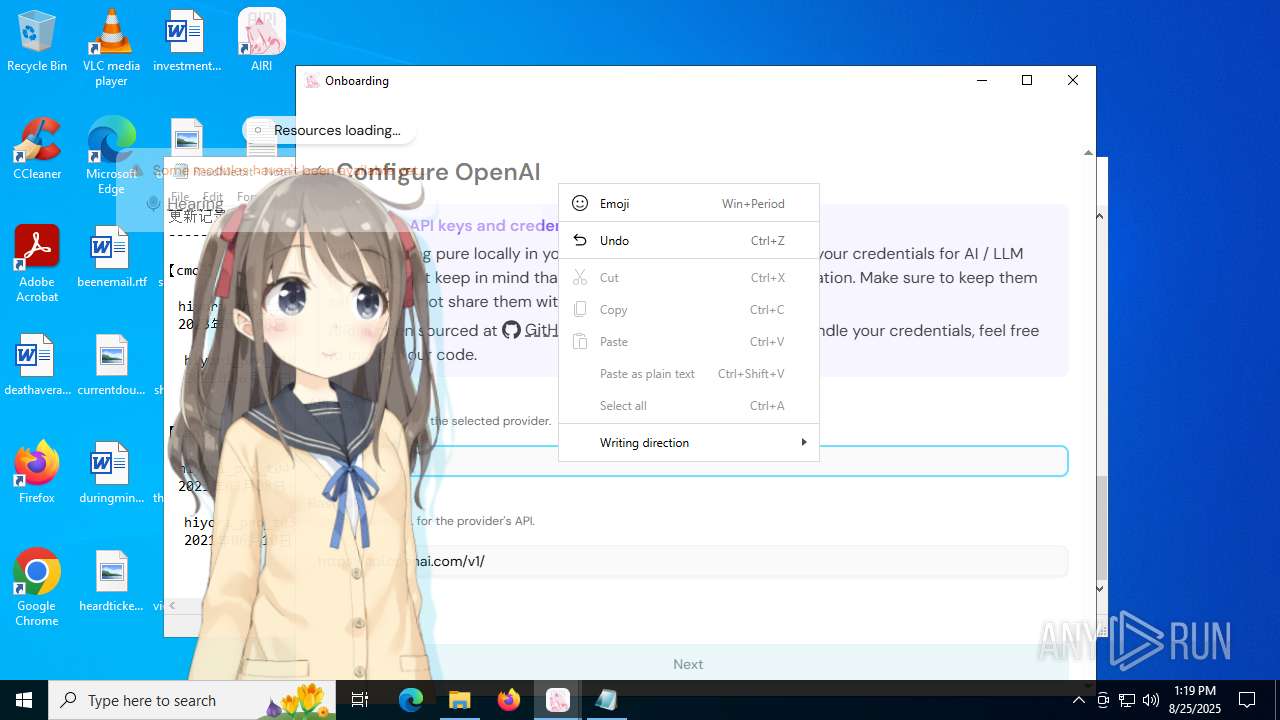Click the File menu in Notepad
The height and width of the screenshot is (720, 1280).
tap(180, 197)
